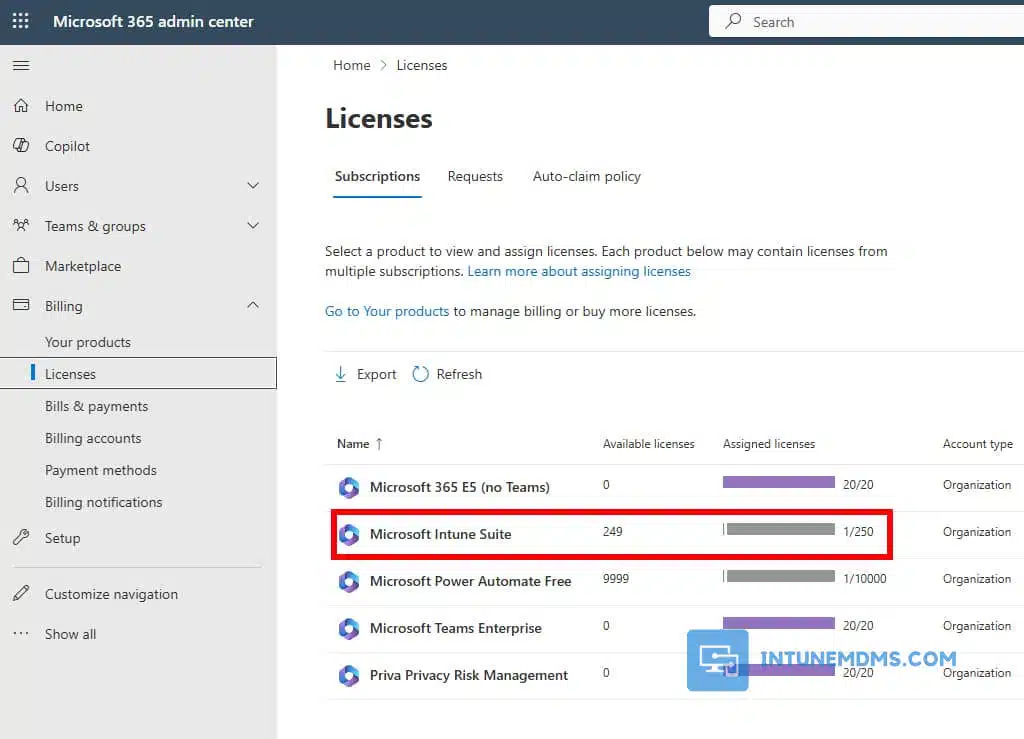Open the Auto-claim policy tab

point(586,176)
